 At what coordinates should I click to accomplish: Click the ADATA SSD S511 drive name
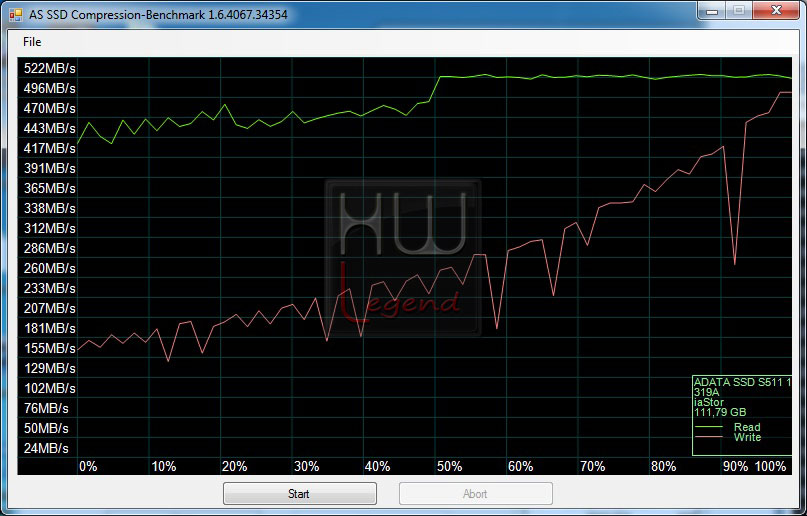[742, 382]
